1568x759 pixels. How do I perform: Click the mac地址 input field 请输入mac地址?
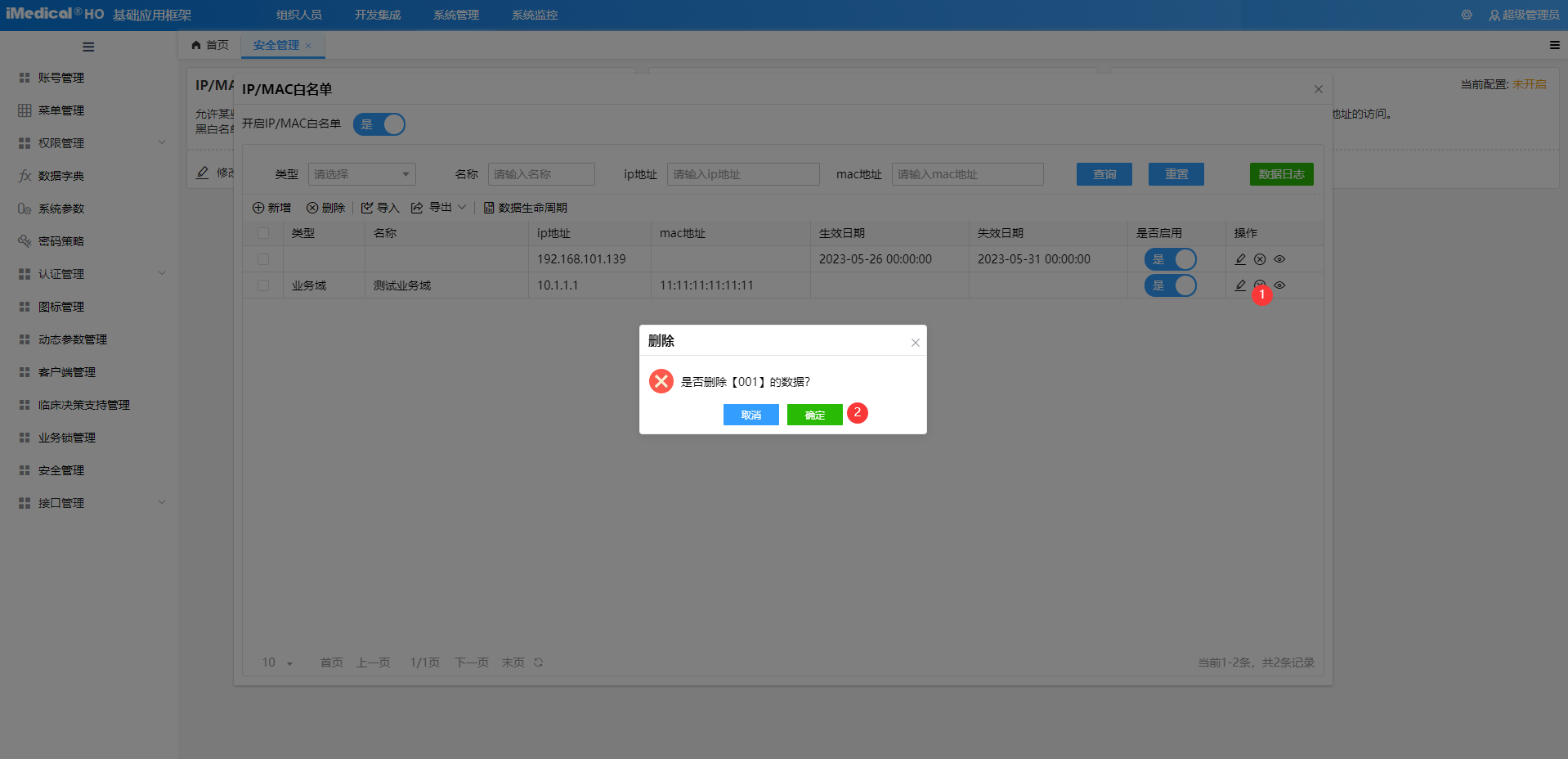(966, 173)
